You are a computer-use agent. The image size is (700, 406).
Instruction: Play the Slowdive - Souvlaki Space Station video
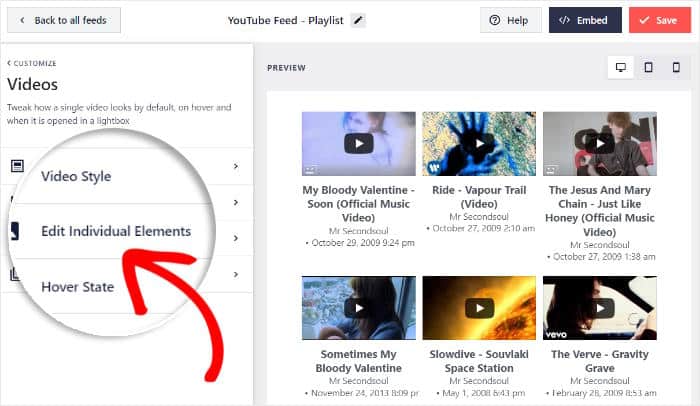(x=479, y=308)
